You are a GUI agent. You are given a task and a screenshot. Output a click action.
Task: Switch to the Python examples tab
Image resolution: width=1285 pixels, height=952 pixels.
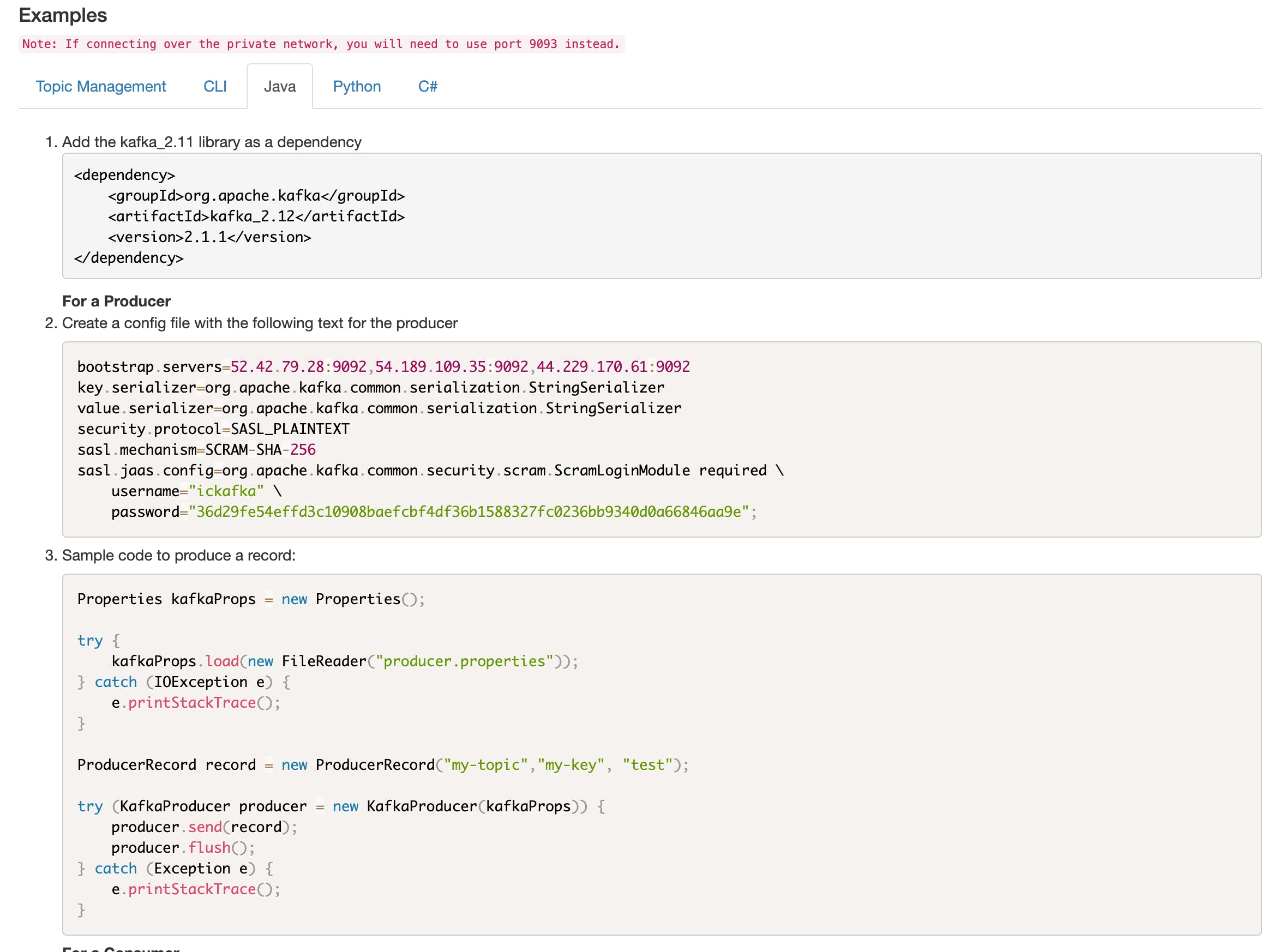(356, 87)
